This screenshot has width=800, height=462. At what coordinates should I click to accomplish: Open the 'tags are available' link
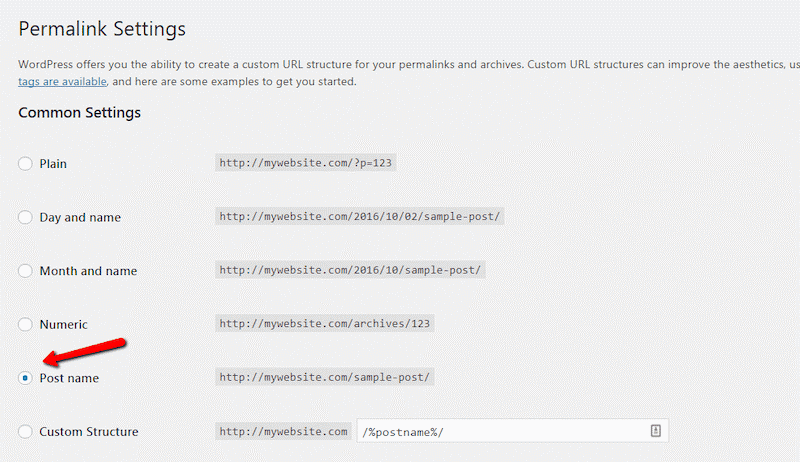click(62, 82)
